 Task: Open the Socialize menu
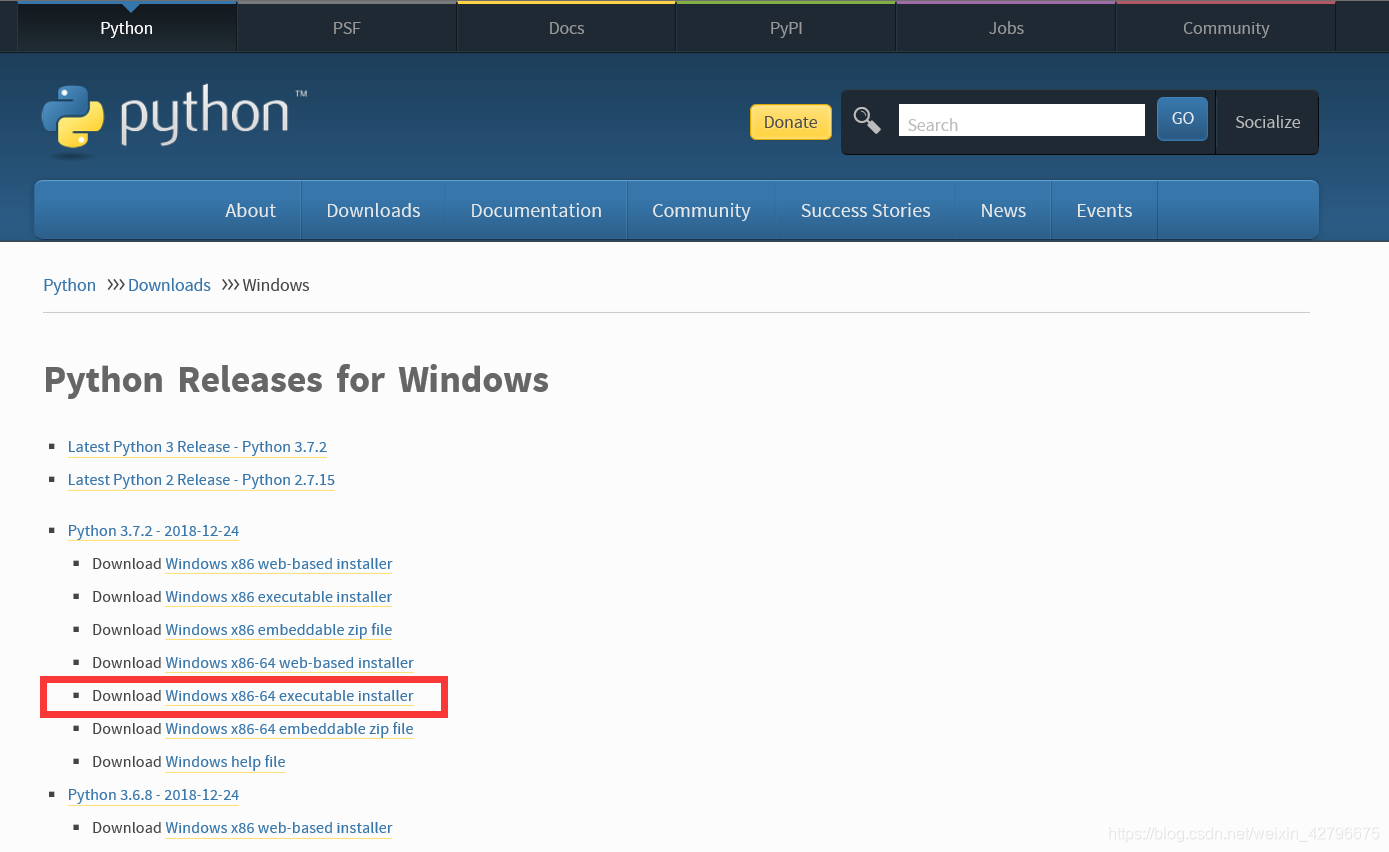tap(1267, 122)
